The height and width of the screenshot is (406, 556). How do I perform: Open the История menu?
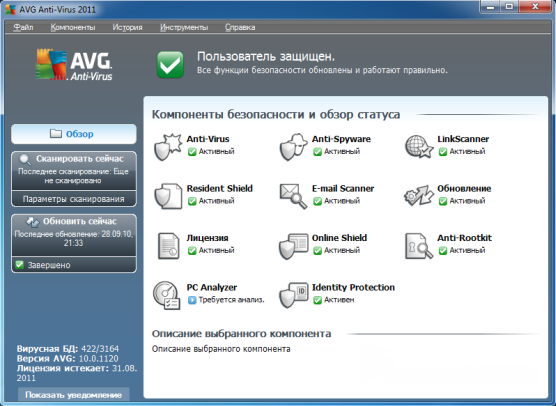tap(127, 27)
